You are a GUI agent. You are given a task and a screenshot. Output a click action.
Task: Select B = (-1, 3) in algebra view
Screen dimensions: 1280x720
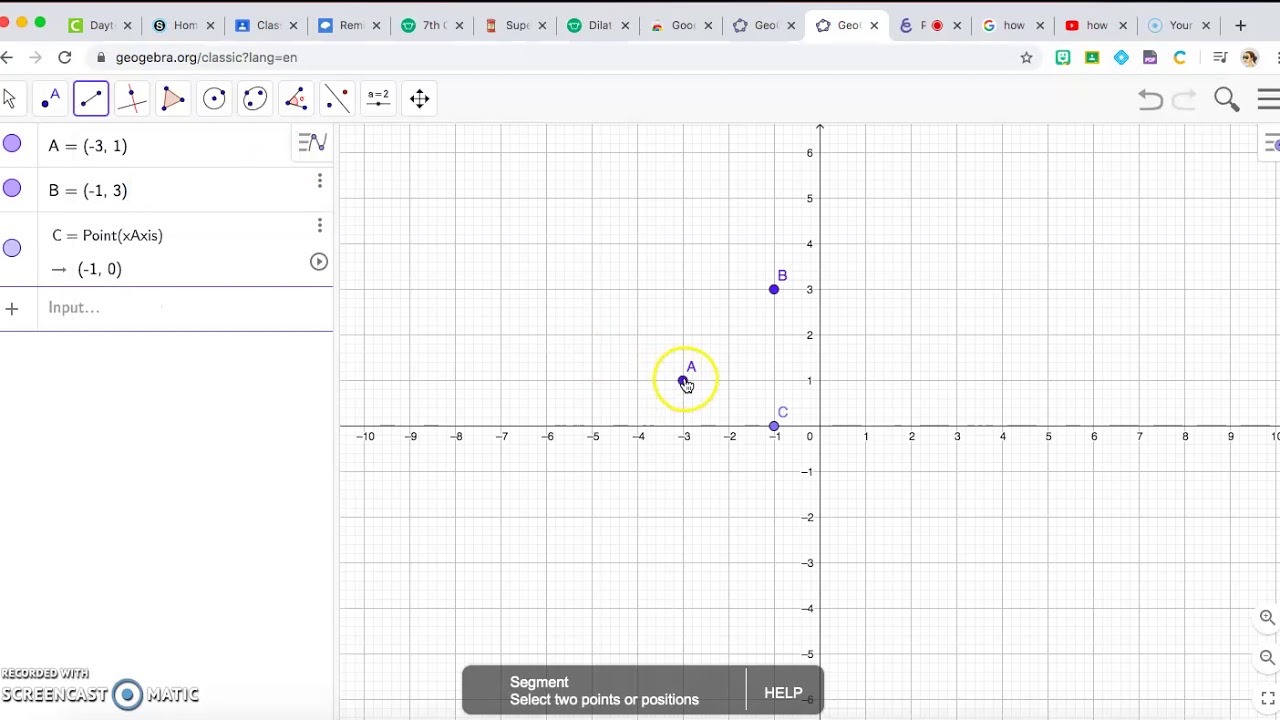[88, 190]
